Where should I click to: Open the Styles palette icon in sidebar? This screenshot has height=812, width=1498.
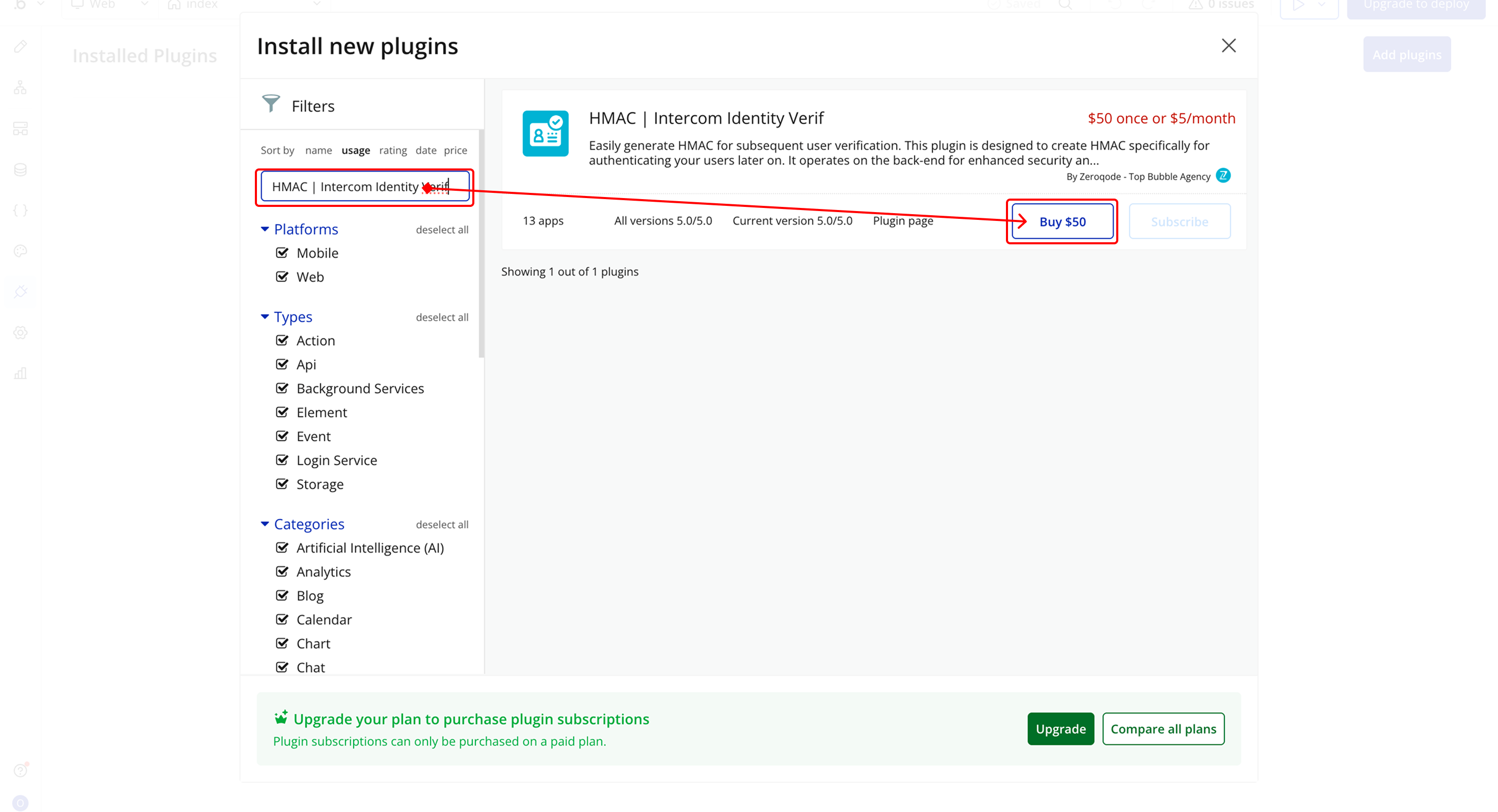20,251
